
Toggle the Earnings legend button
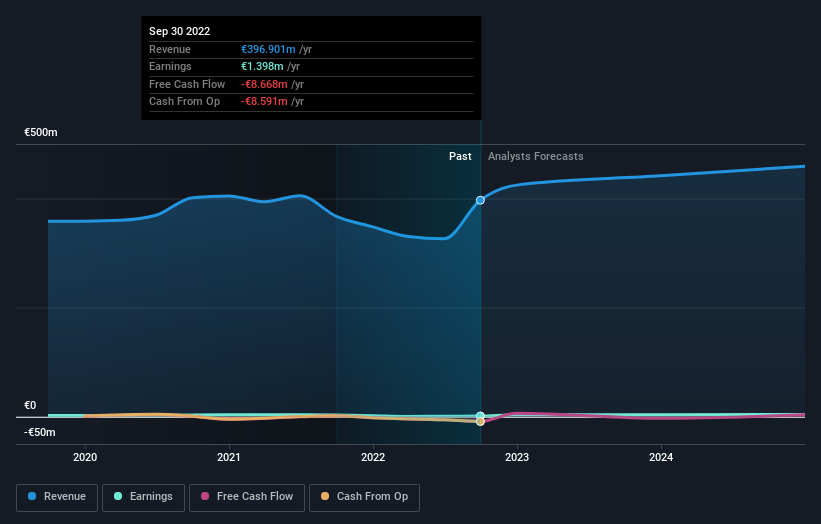tap(143, 497)
